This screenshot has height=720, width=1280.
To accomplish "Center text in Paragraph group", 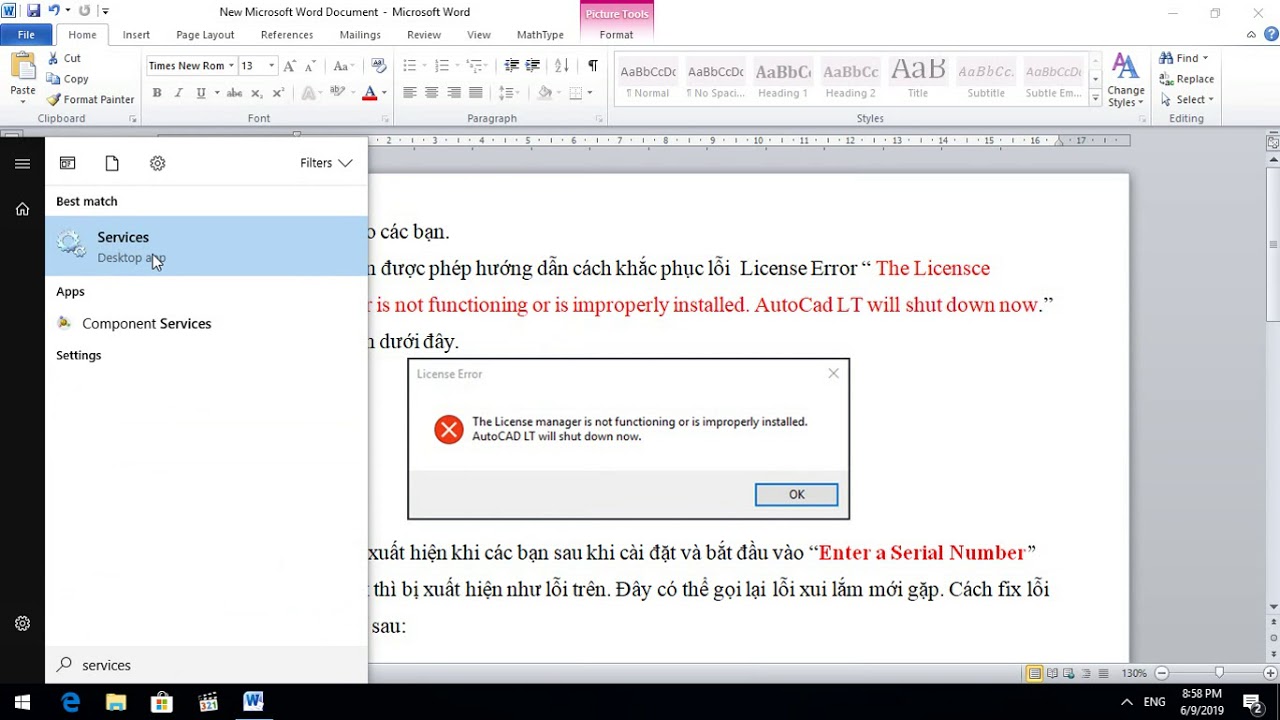I will point(432,93).
